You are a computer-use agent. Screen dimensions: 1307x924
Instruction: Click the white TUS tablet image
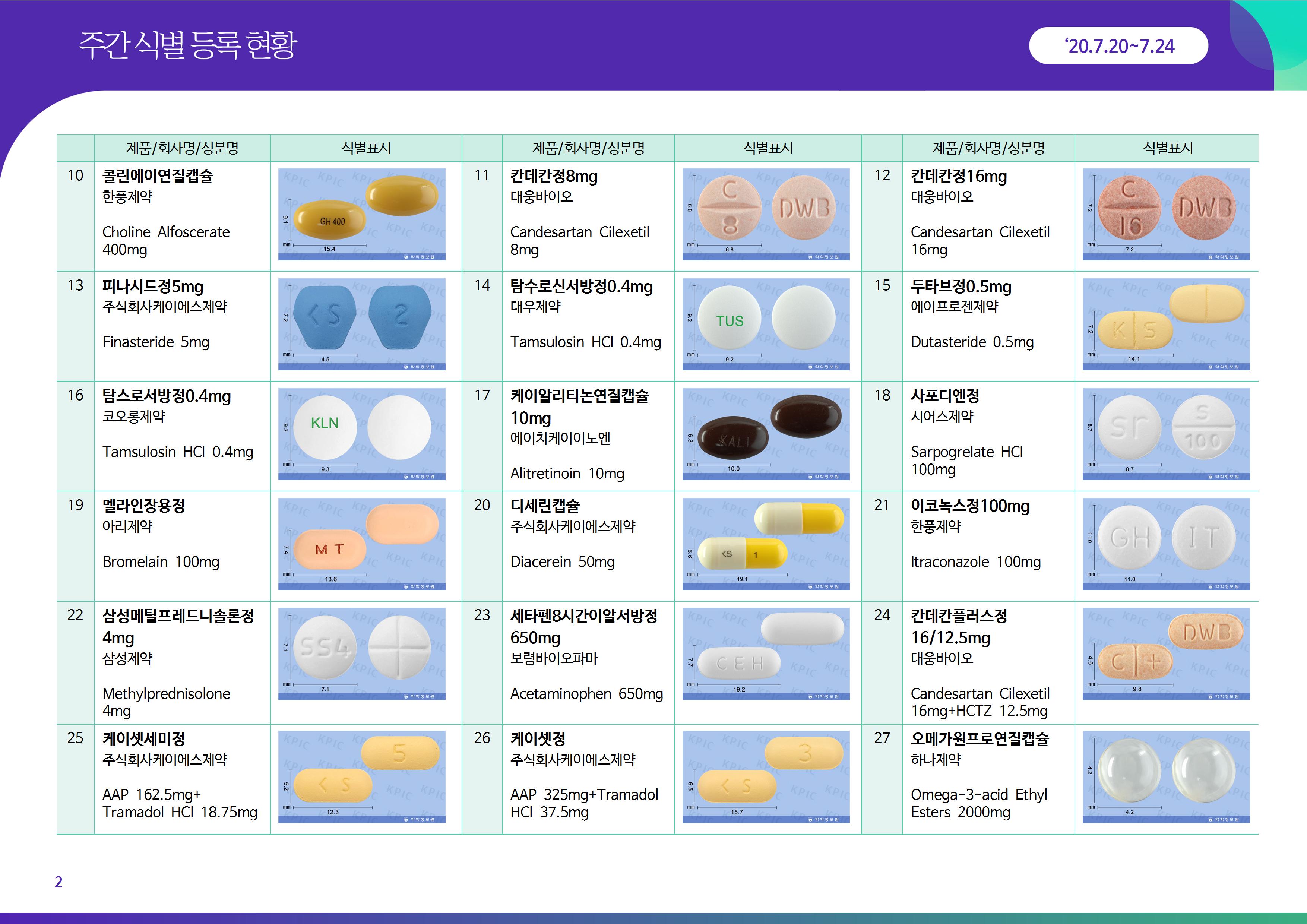pos(766,324)
